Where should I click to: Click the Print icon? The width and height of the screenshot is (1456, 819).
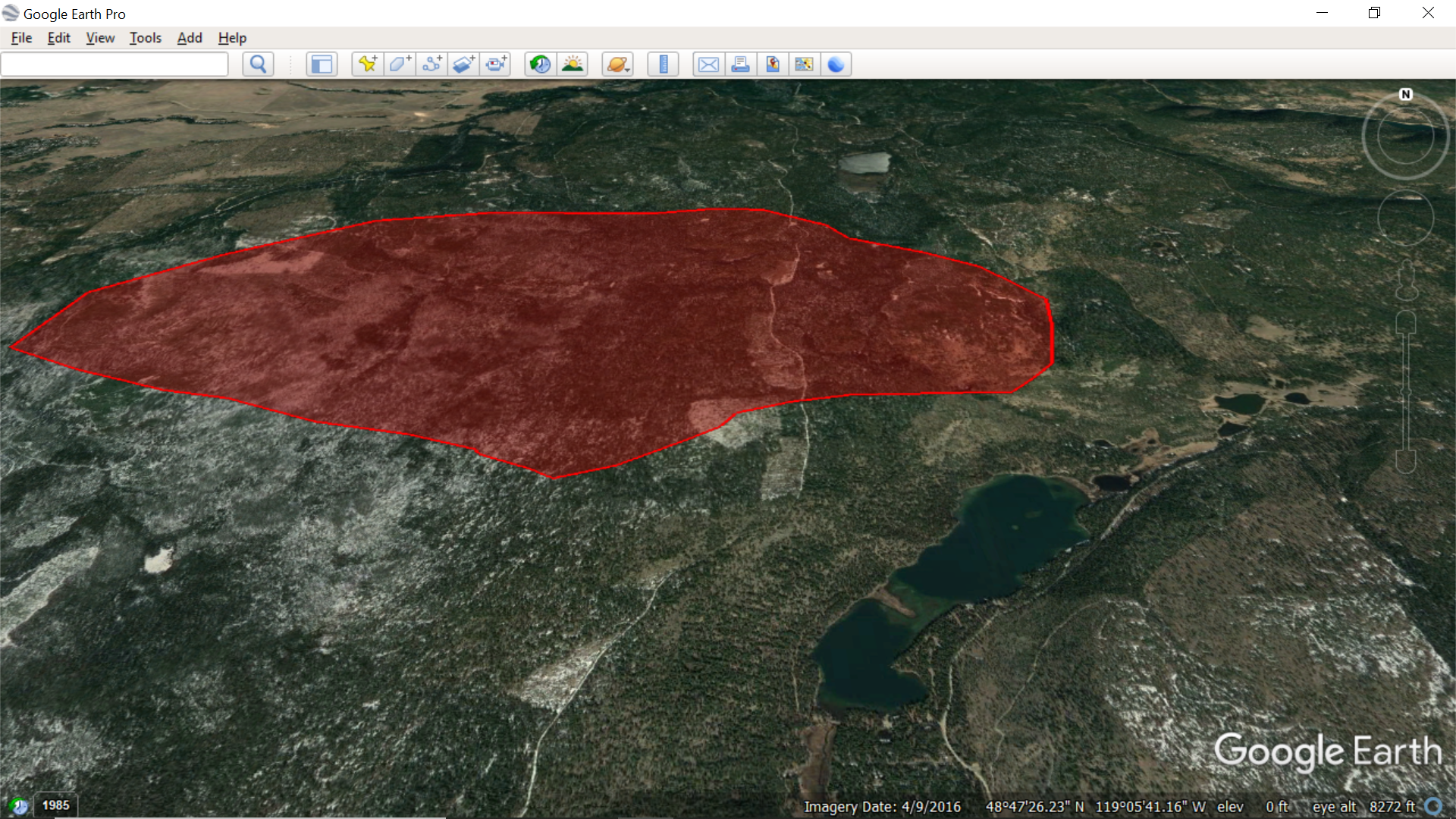[740, 64]
